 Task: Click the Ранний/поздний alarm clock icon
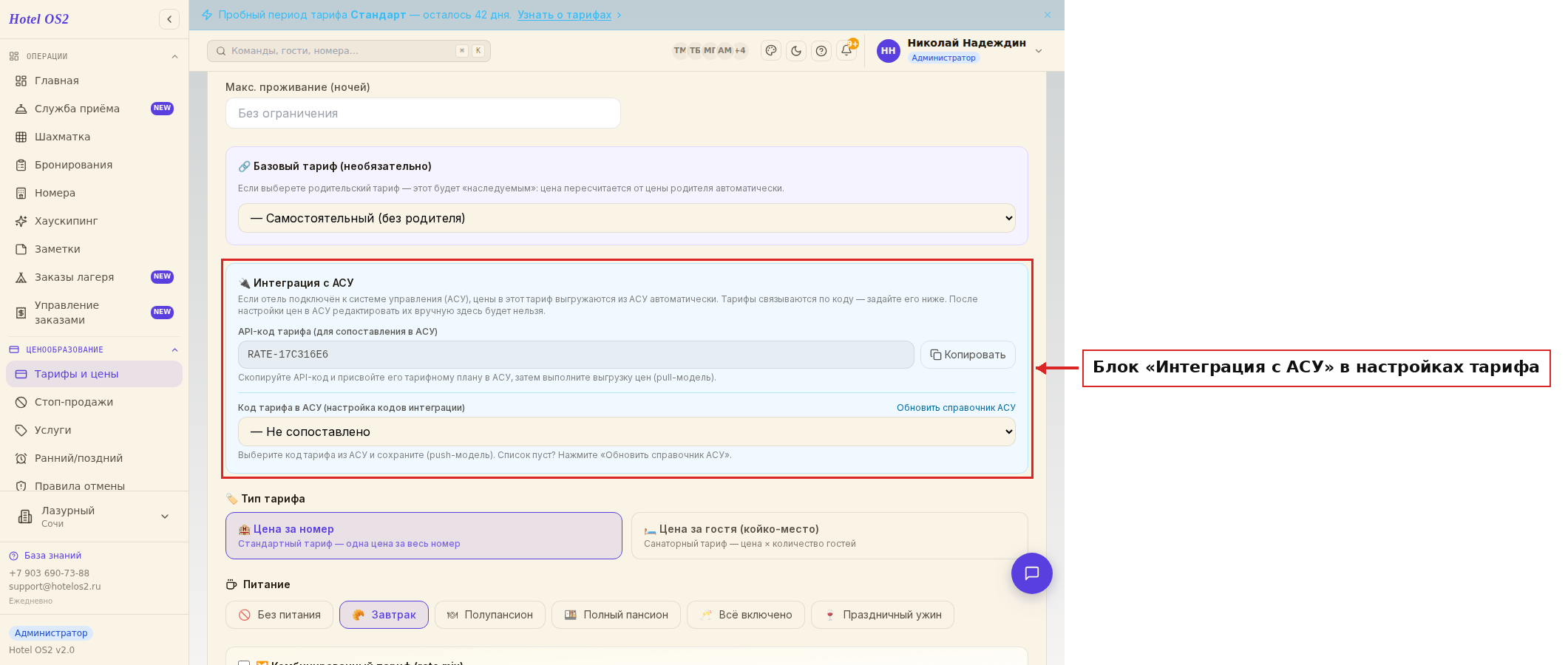coord(21,458)
